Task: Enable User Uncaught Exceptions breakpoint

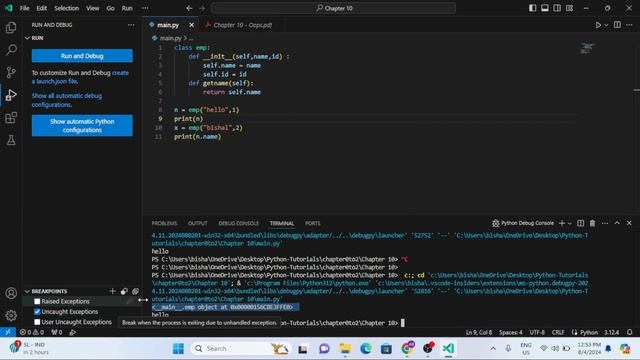Action: click(37, 322)
